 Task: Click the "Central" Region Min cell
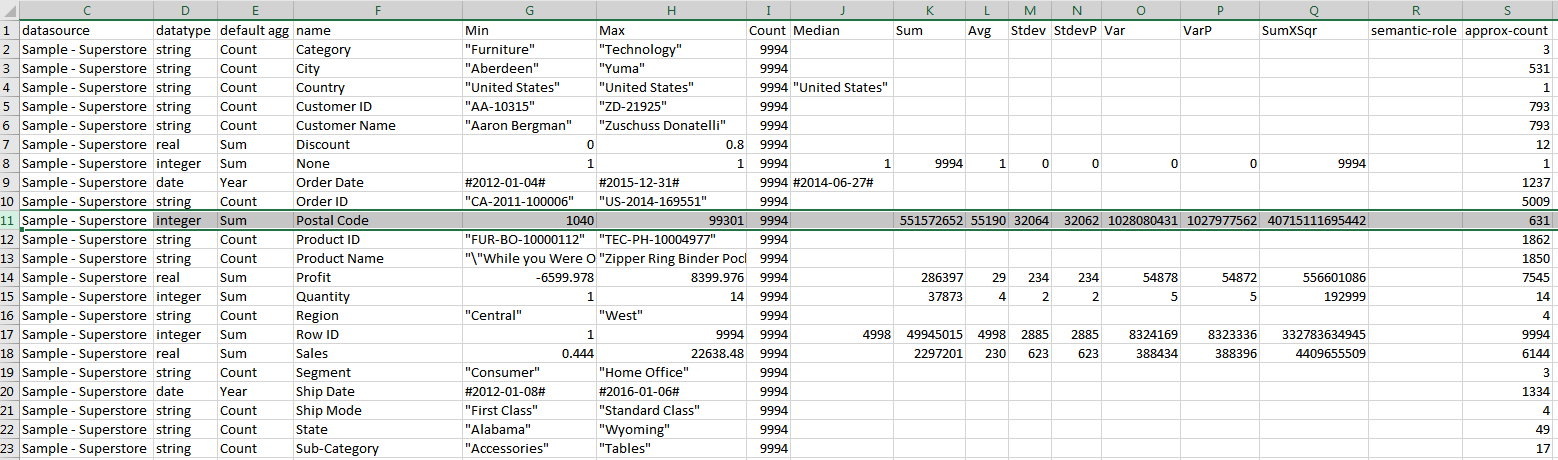[529, 315]
